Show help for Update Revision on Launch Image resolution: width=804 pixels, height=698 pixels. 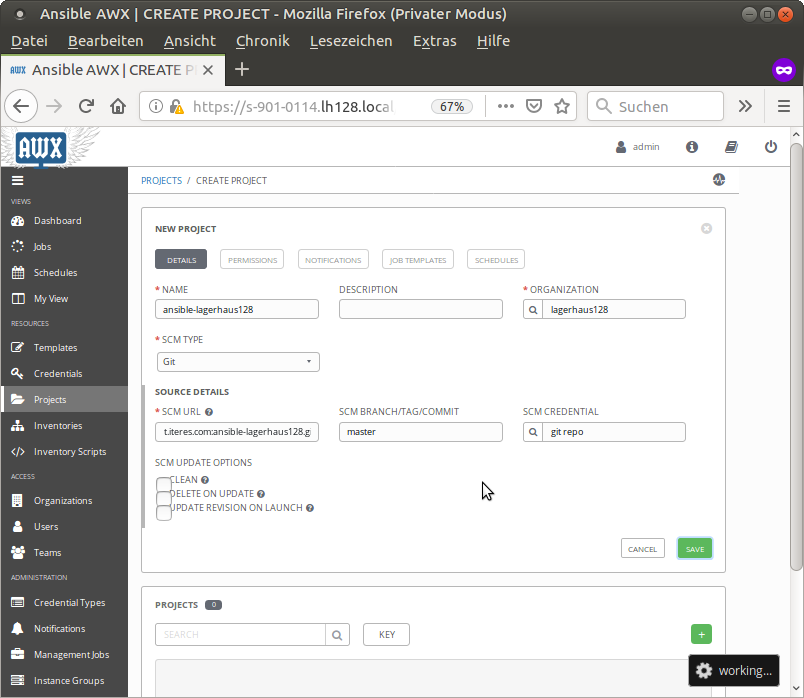310,508
